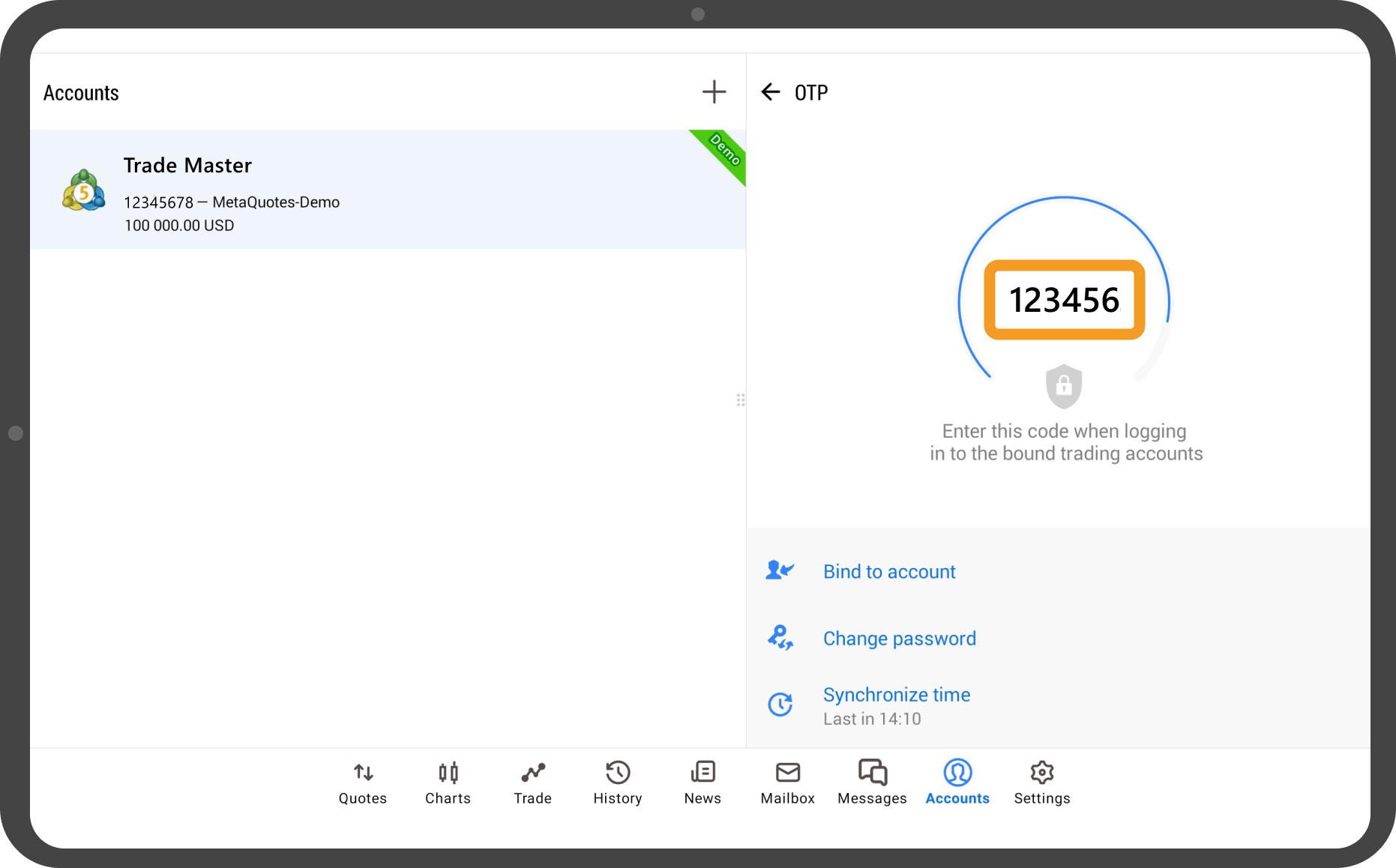The width and height of the screenshot is (1396, 868).
Task: Open the News tab
Action: pyautogui.click(x=702, y=783)
